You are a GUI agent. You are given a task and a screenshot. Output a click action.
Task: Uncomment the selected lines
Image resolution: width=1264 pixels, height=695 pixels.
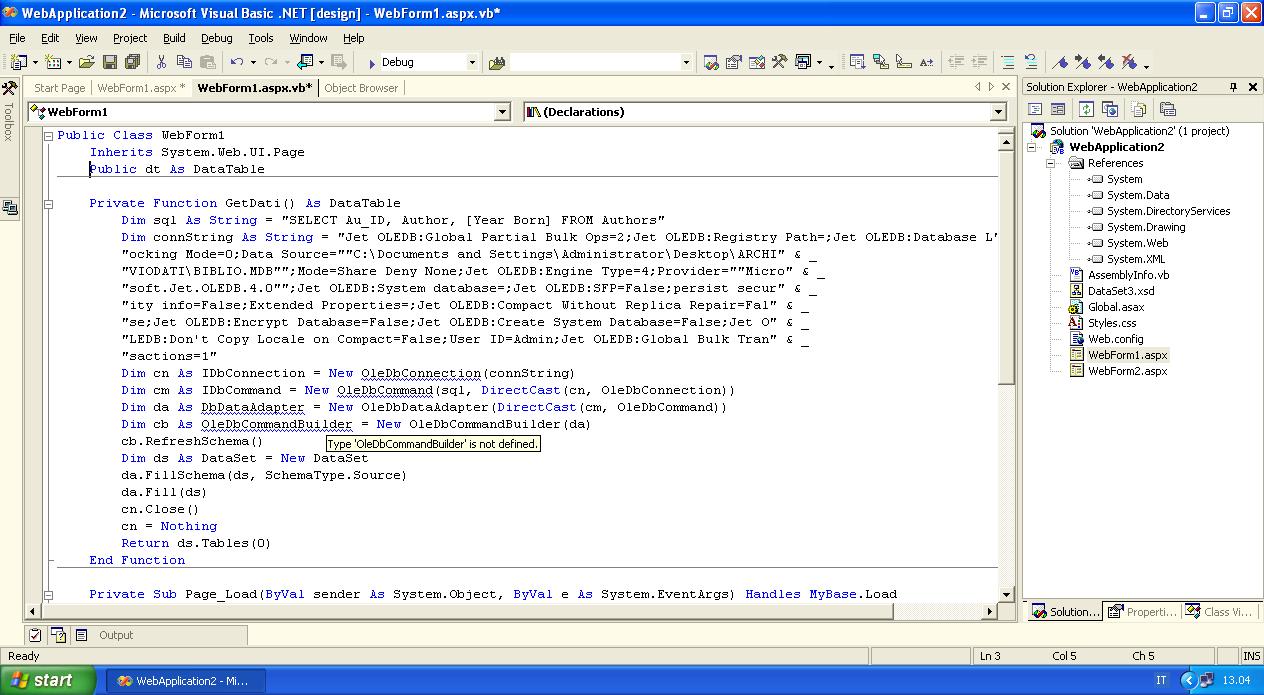[x=1031, y=62]
